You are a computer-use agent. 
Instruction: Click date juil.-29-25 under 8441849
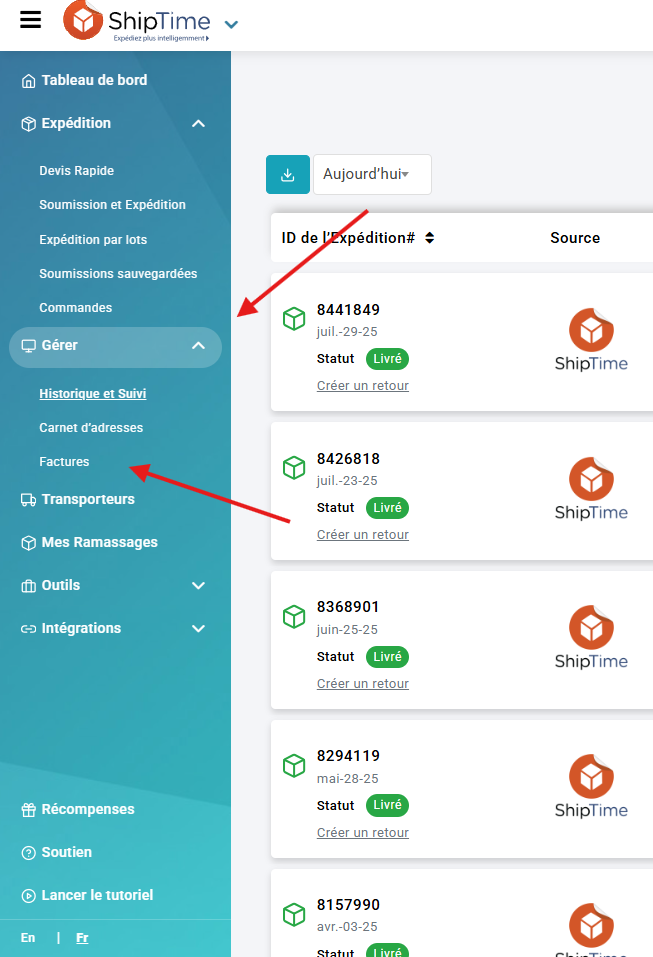[347, 331]
